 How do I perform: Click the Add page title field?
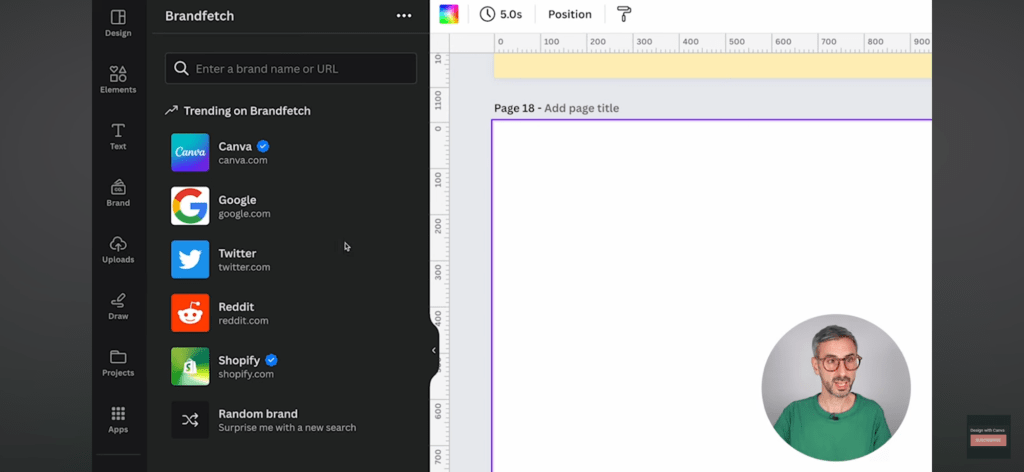(581, 108)
